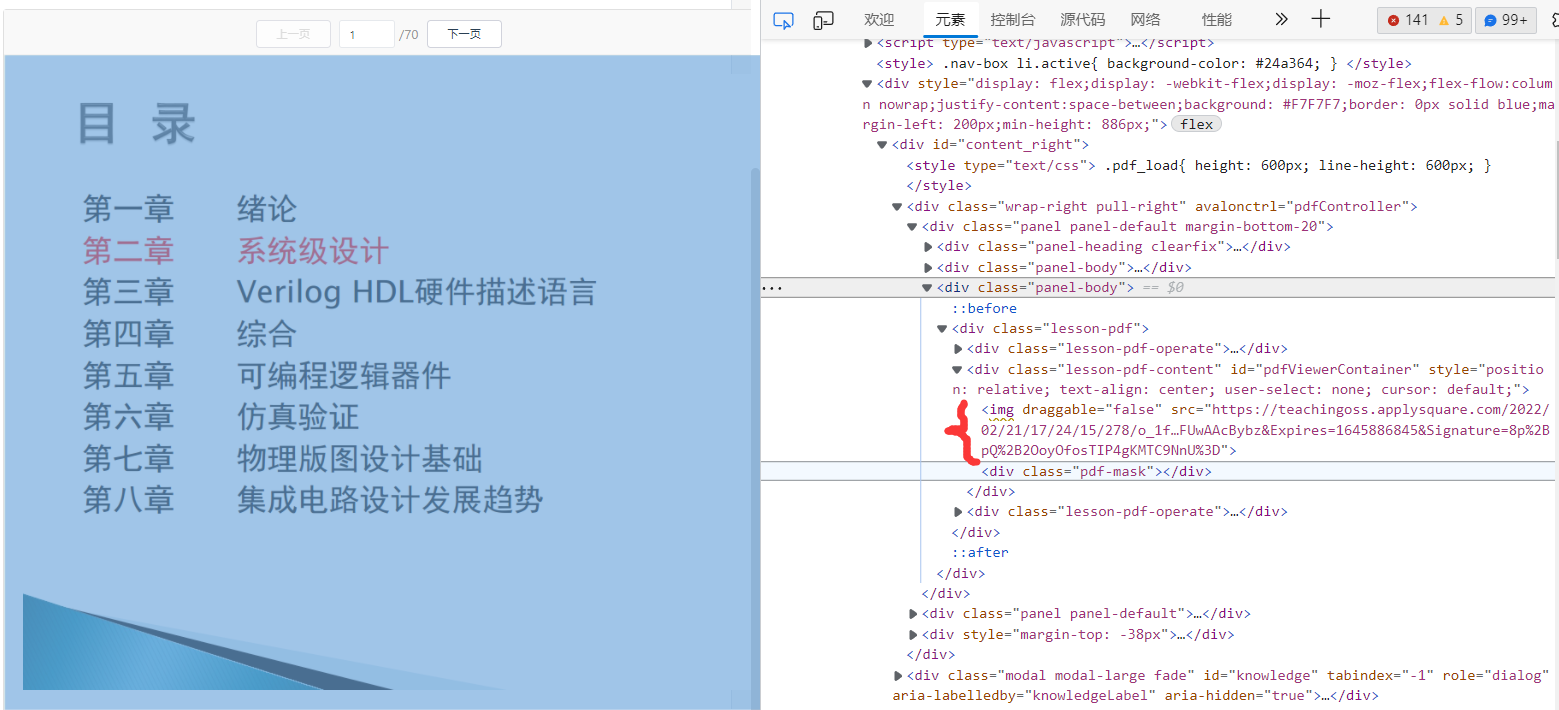Open the 99+ issues counter
Screen dimensions: 1559x710
(x=1504, y=20)
